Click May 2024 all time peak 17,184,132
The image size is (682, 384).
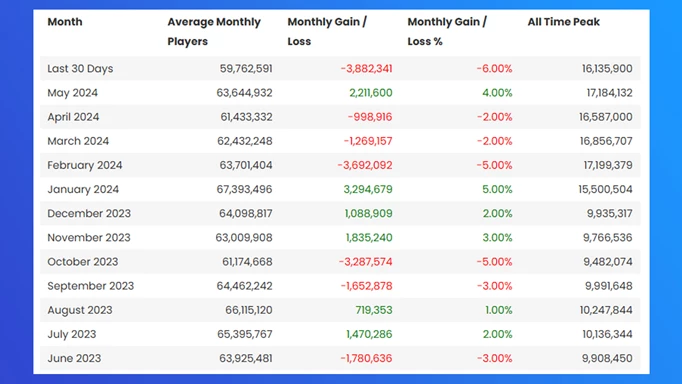609,93
